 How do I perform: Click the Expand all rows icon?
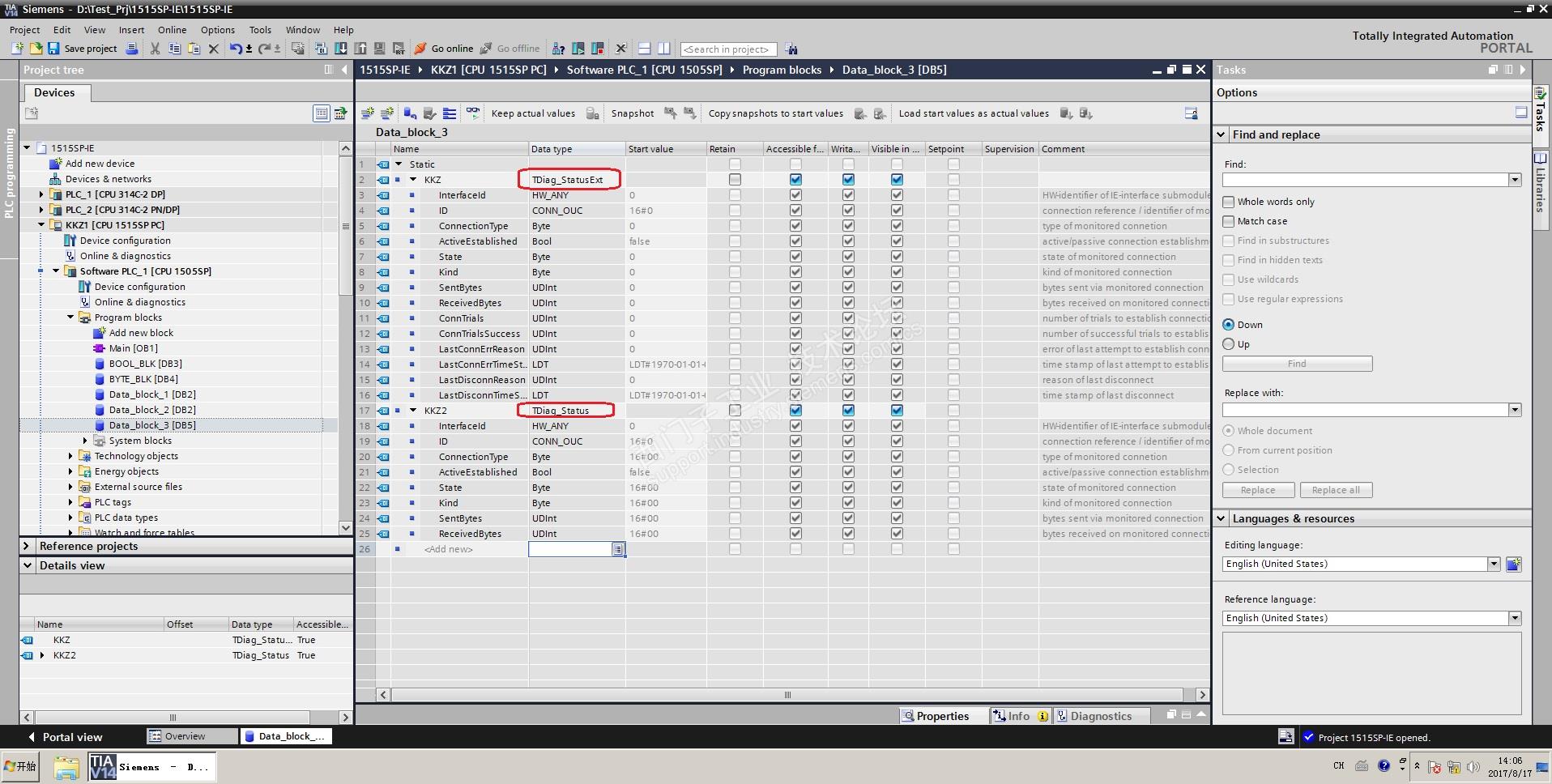pos(450,113)
